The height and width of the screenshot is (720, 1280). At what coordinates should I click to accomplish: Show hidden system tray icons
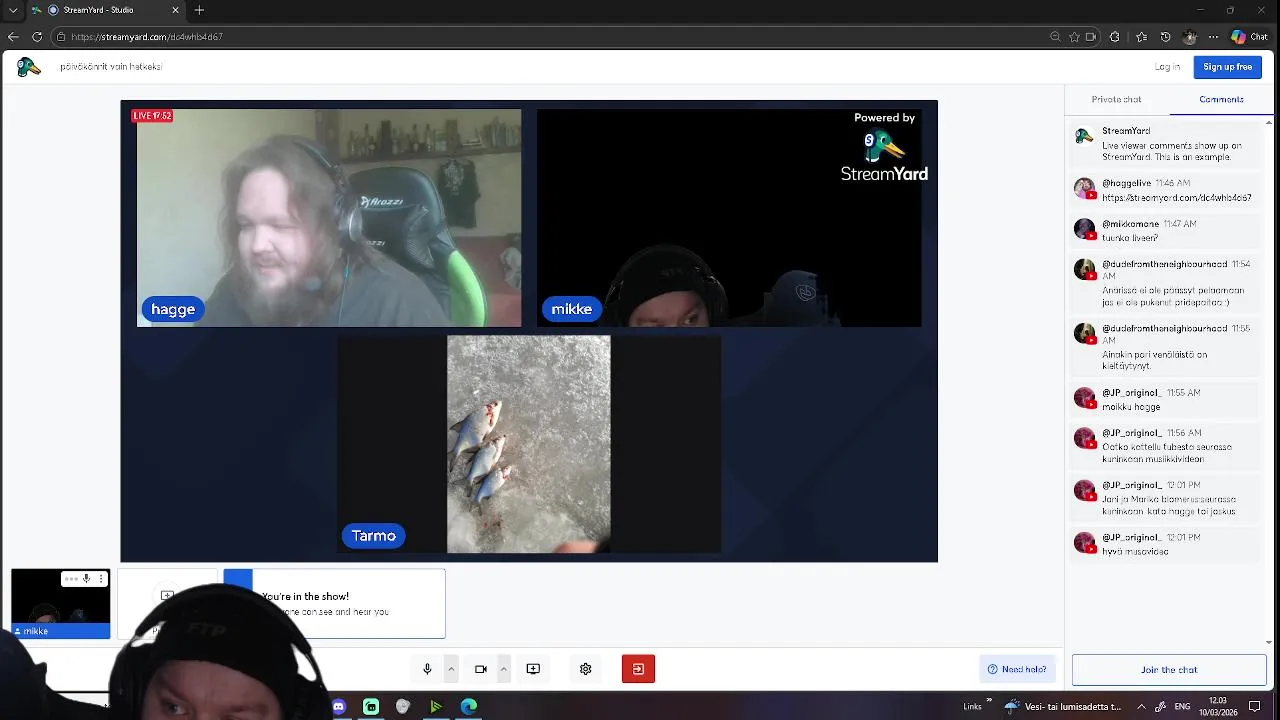point(1143,706)
